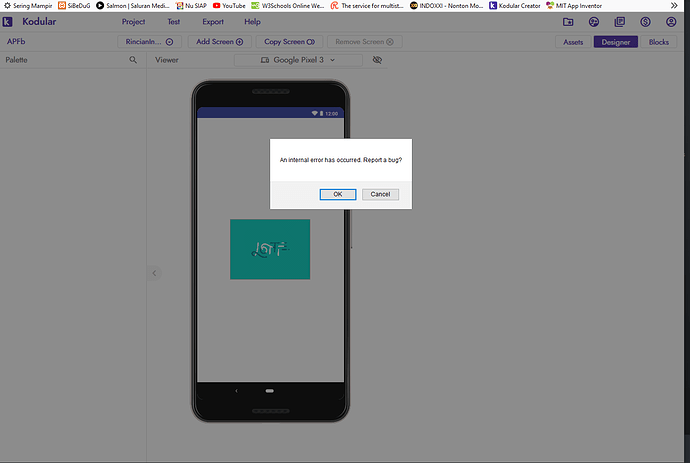The height and width of the screenshot is (463, 690).
Task: Open the SiBeDuG bookmark
Action: [74, 6]
